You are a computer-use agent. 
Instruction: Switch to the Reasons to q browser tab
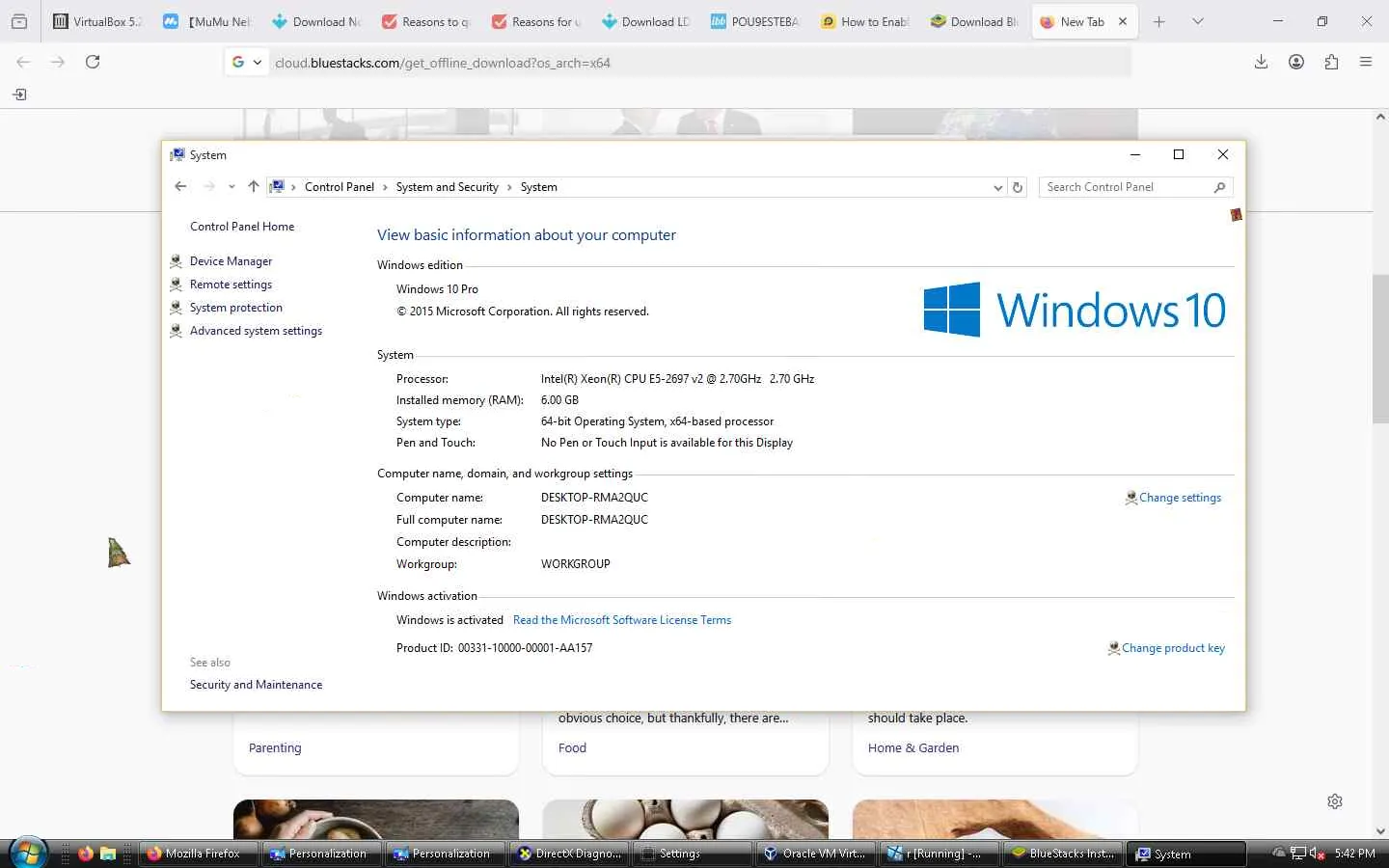tap(424, 21)
